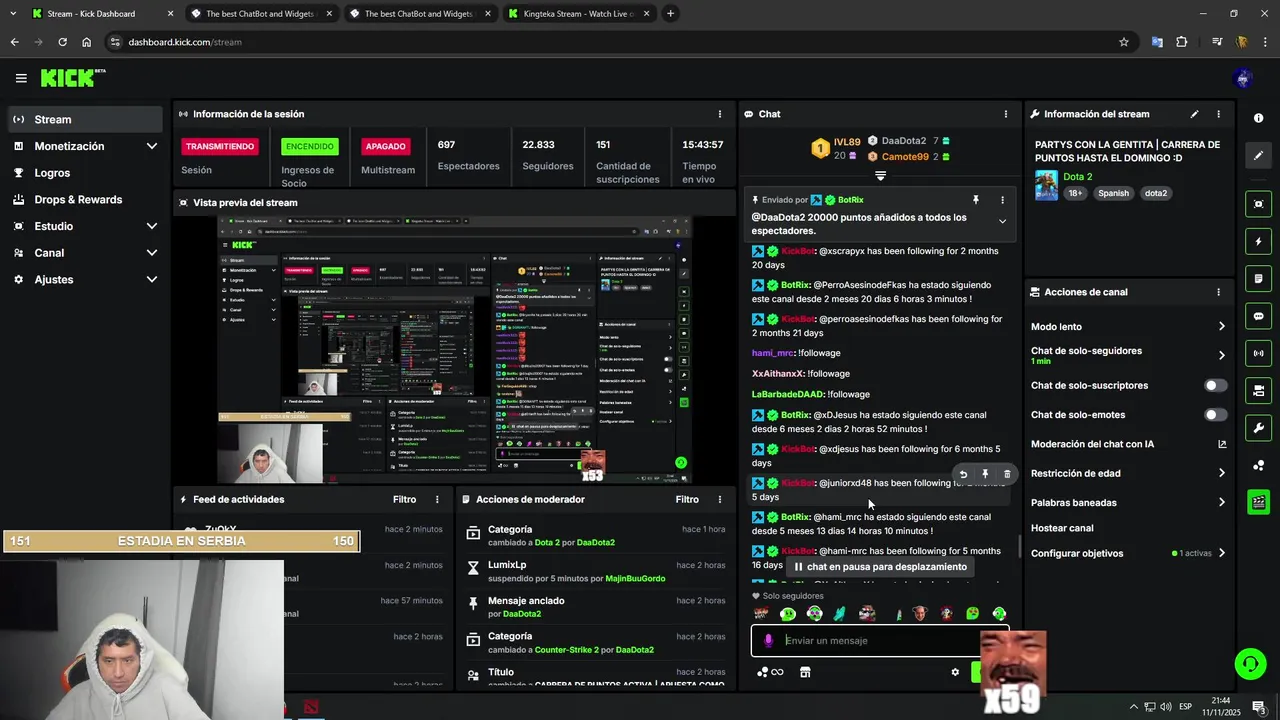
Task: Expand the Estudio sidebar section
Action: 84,226
